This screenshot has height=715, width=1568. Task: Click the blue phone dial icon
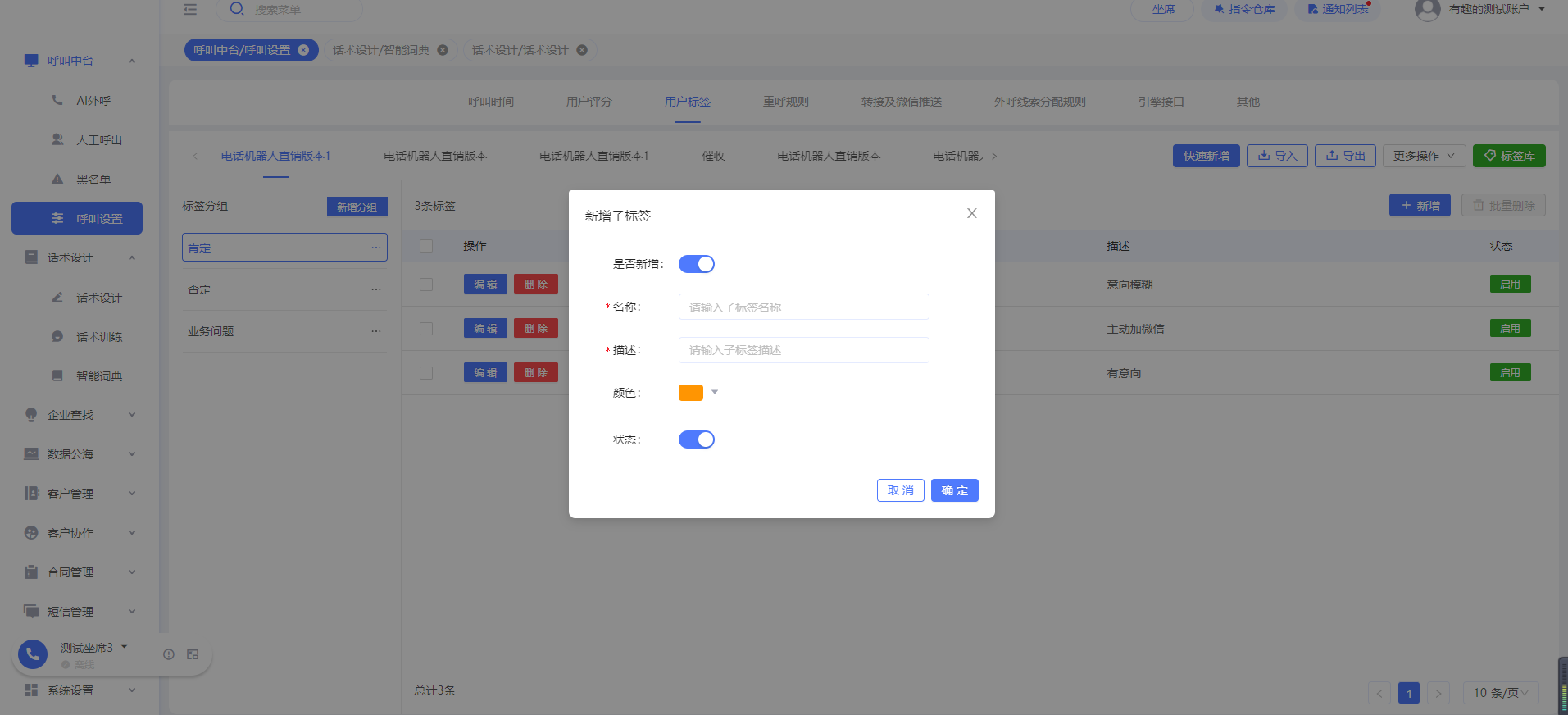click(x=33, y=654)
